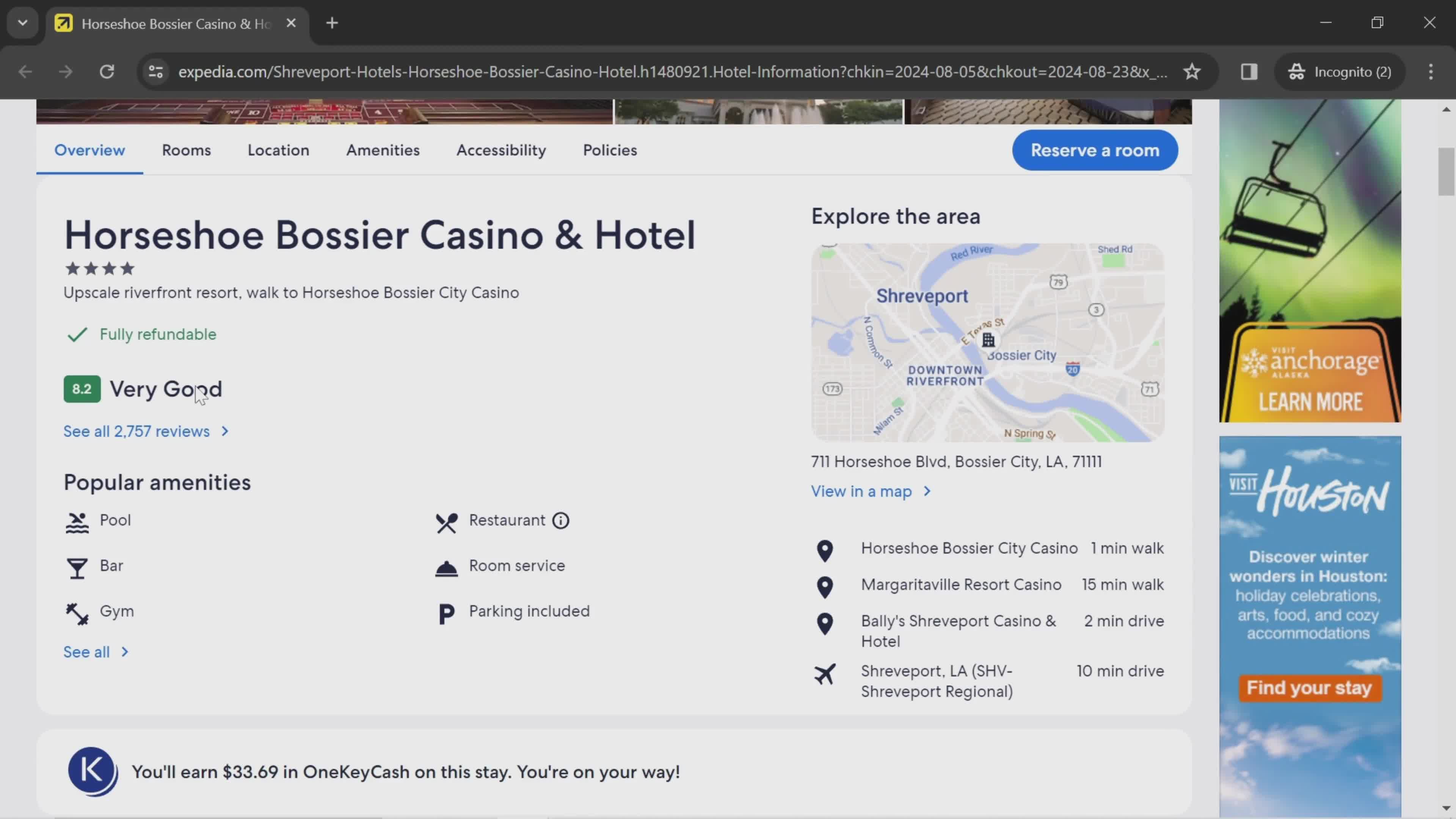
Task: Click the browser forward arrow
Action: tap(66, 72)
